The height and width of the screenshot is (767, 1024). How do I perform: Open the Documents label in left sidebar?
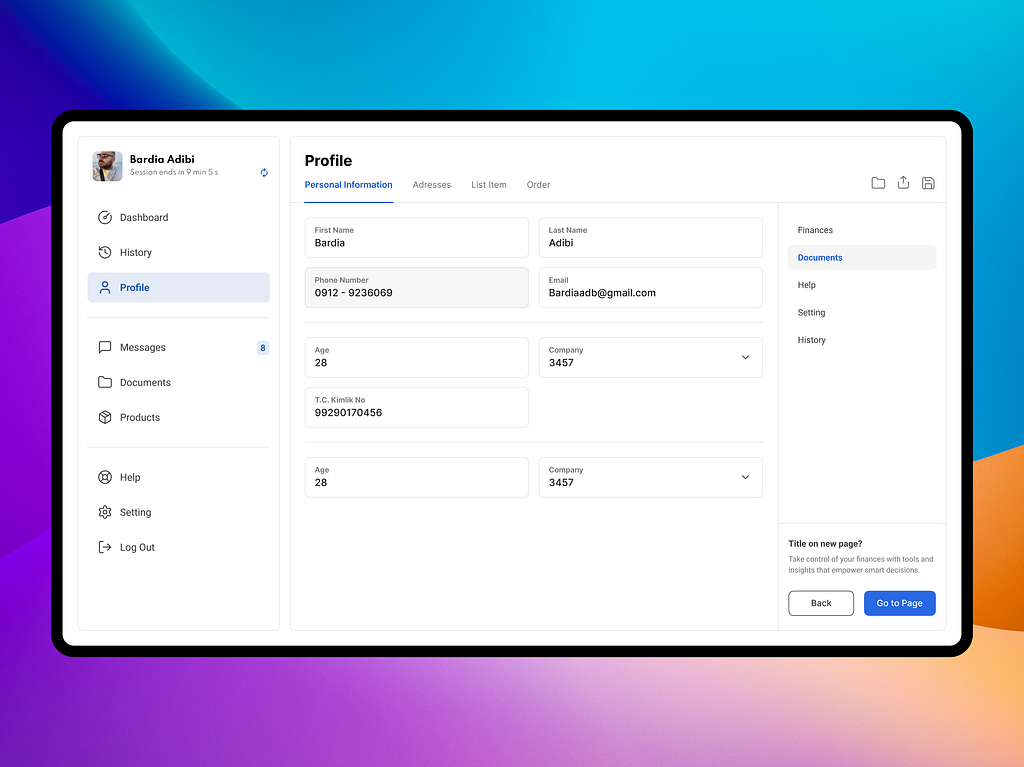145,382
